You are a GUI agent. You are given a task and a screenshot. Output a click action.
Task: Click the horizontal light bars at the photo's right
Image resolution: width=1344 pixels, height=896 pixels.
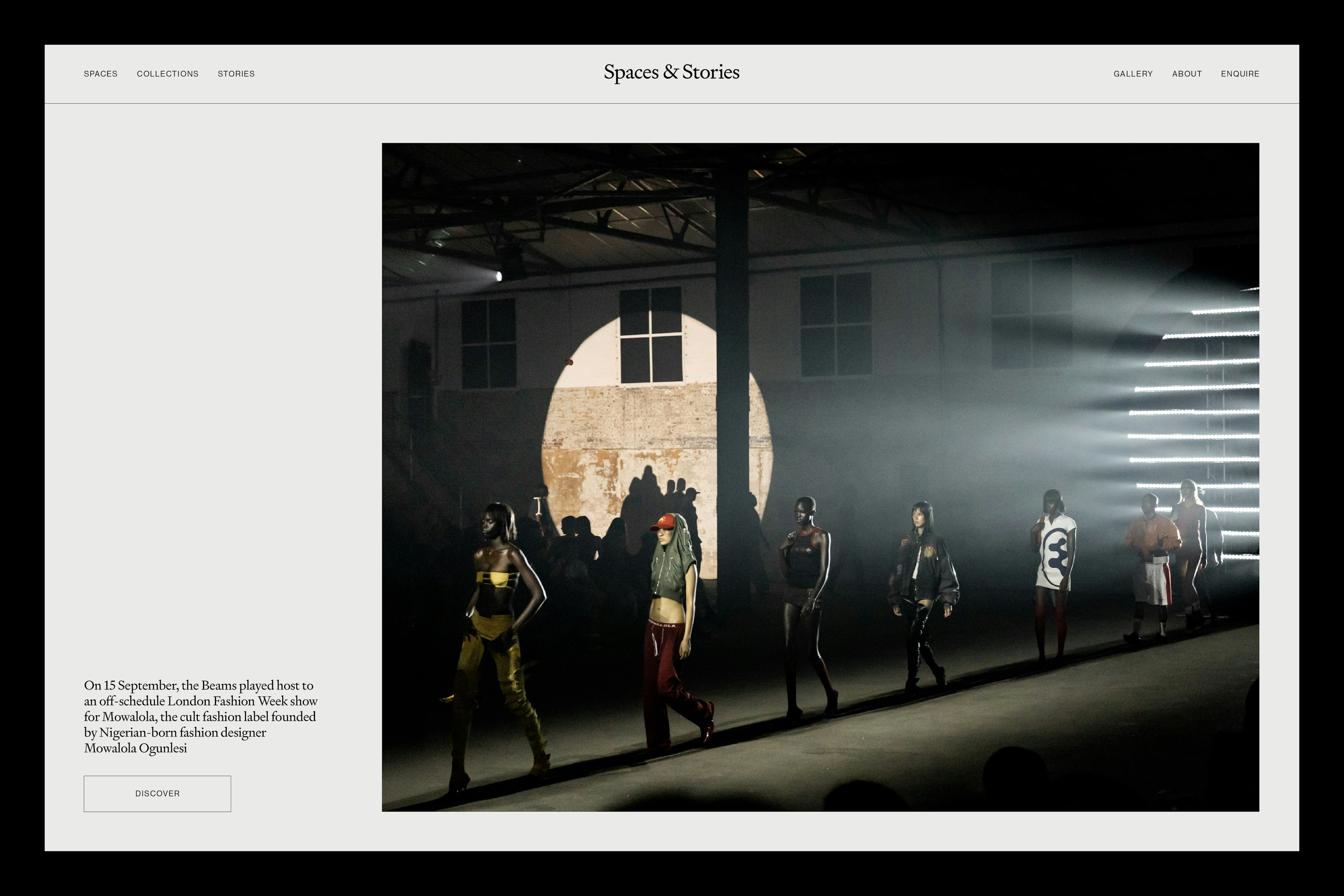[1200, 412]
